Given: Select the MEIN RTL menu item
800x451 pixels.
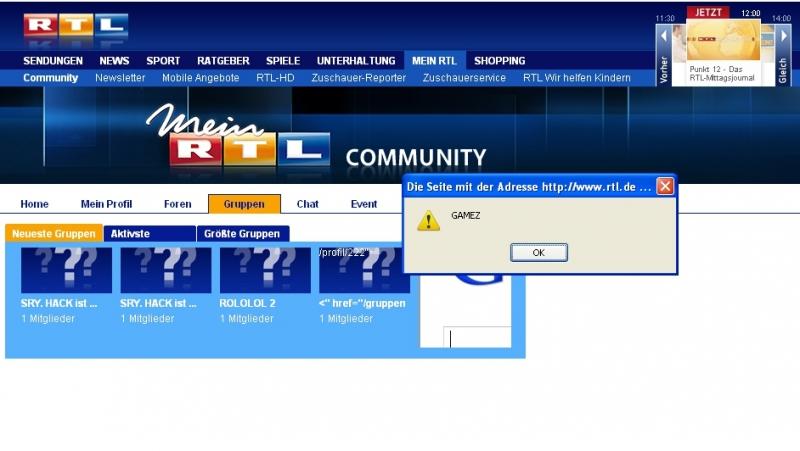Looking at the screenshot, I should (x=434, y=61).
